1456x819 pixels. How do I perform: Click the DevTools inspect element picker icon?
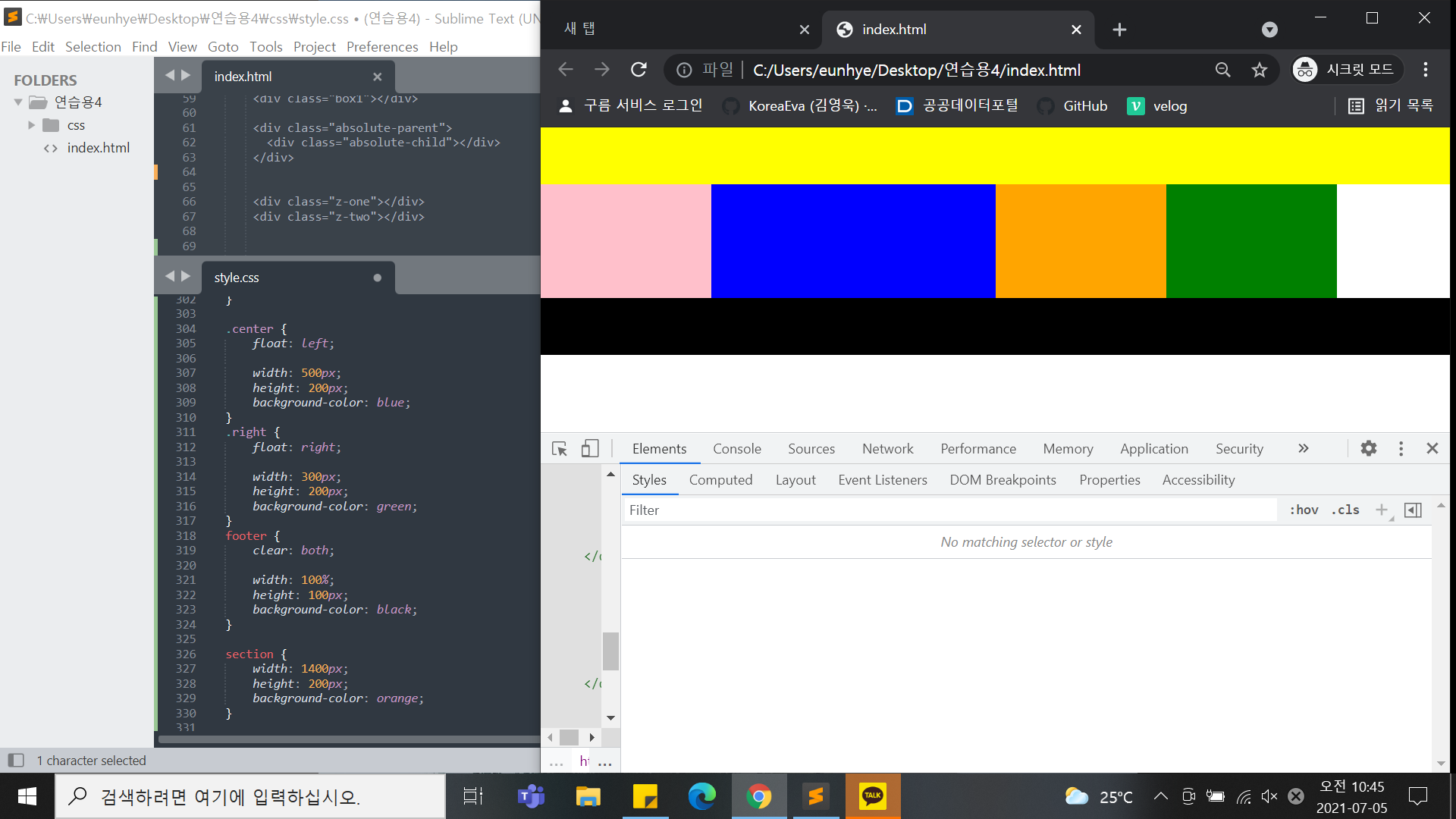(560, 449)
